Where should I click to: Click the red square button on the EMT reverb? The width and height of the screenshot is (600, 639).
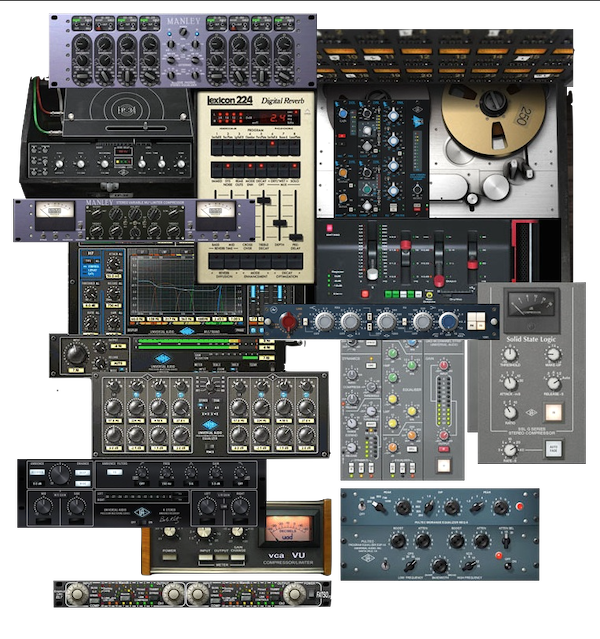(x=365, y=293)
